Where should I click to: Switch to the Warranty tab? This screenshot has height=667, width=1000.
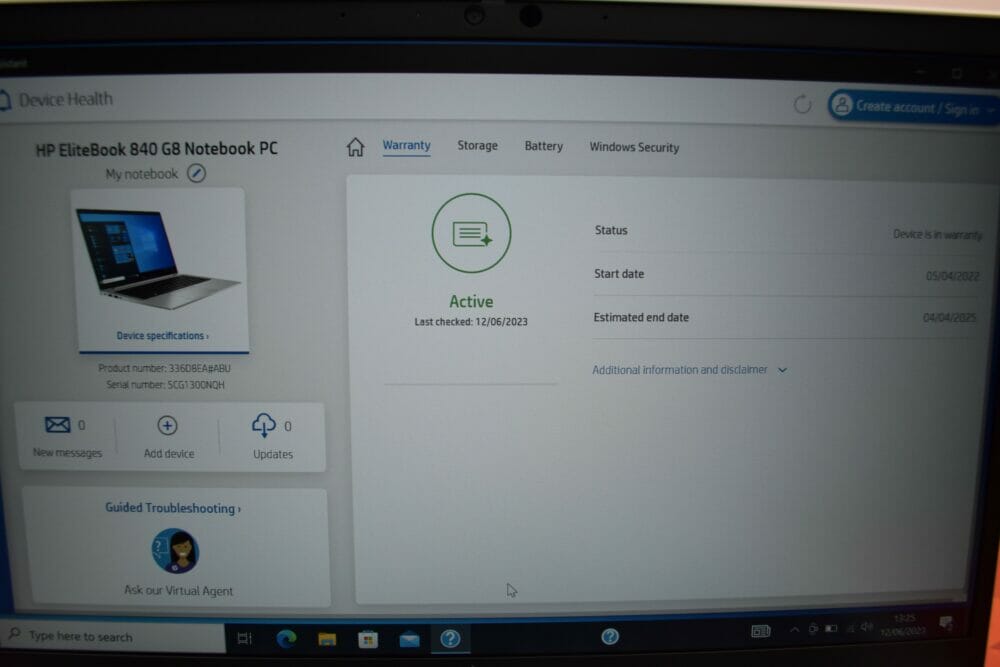pos(406,145)
